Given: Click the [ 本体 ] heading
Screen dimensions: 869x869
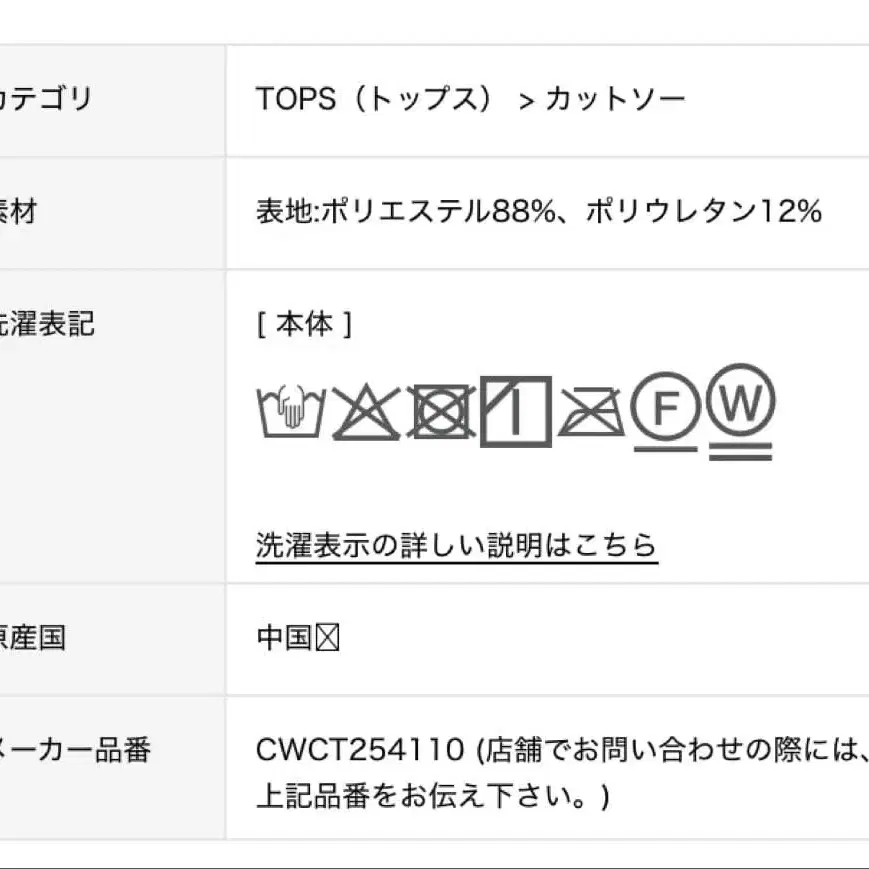Looking at the screenshot, I should pos(304,324).
